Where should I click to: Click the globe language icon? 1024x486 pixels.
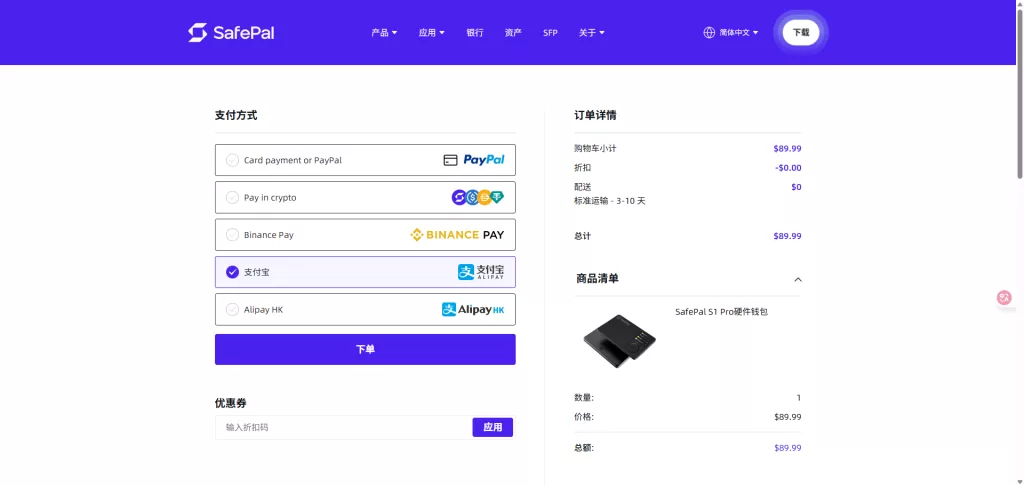pyautogui.click(x=709, y=33)
